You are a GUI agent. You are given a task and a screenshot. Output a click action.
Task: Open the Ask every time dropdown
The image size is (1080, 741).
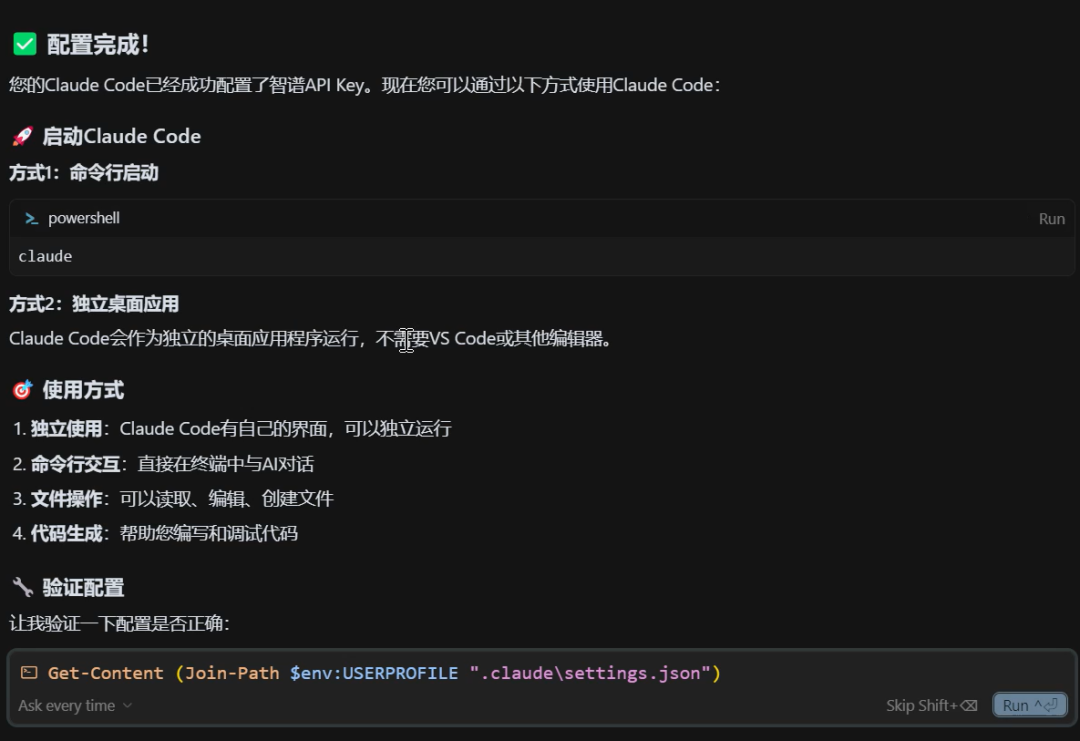tap(74, 705)
